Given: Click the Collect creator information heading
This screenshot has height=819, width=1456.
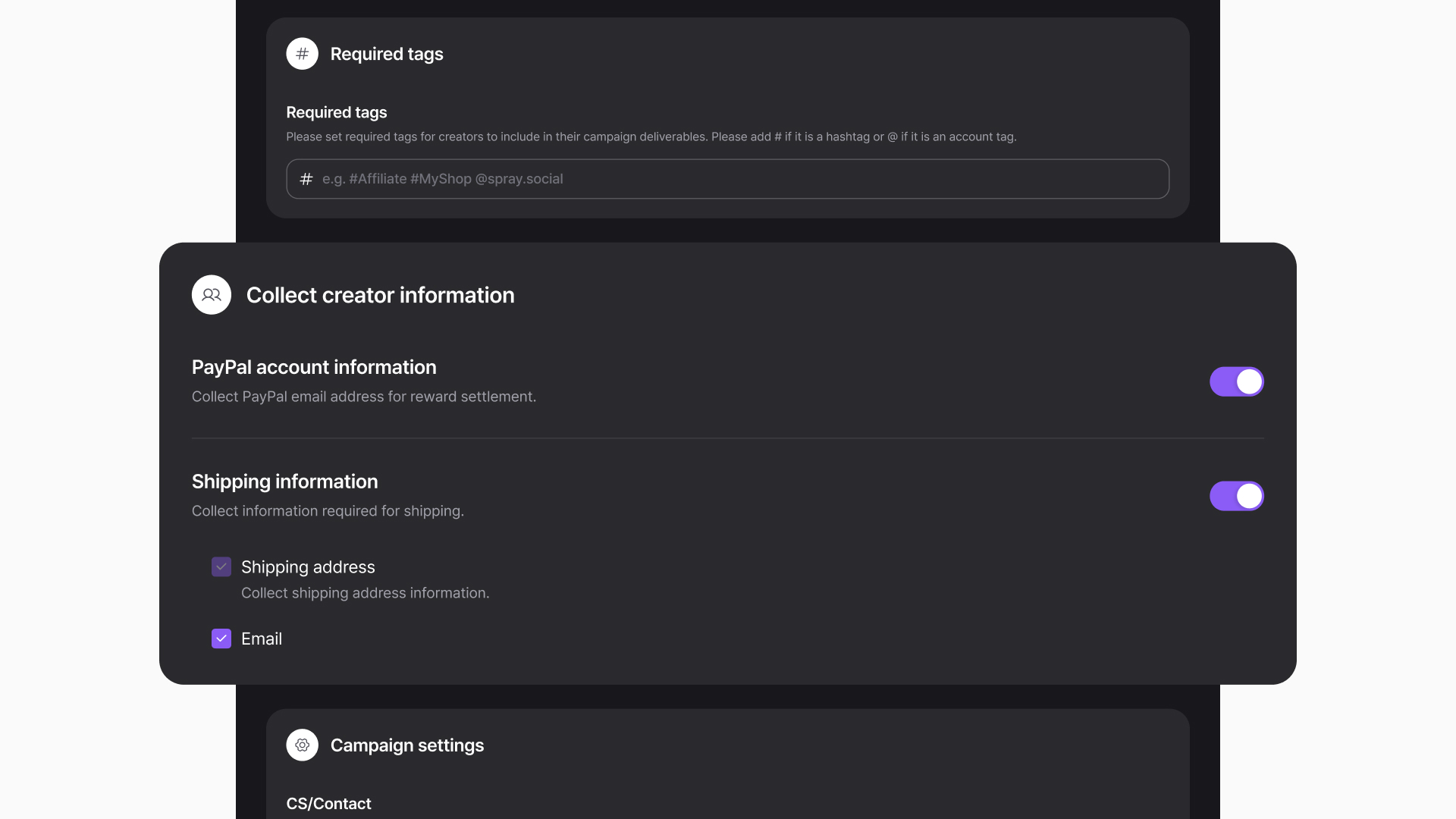Looking at the screenshot, I should [380, 295].
